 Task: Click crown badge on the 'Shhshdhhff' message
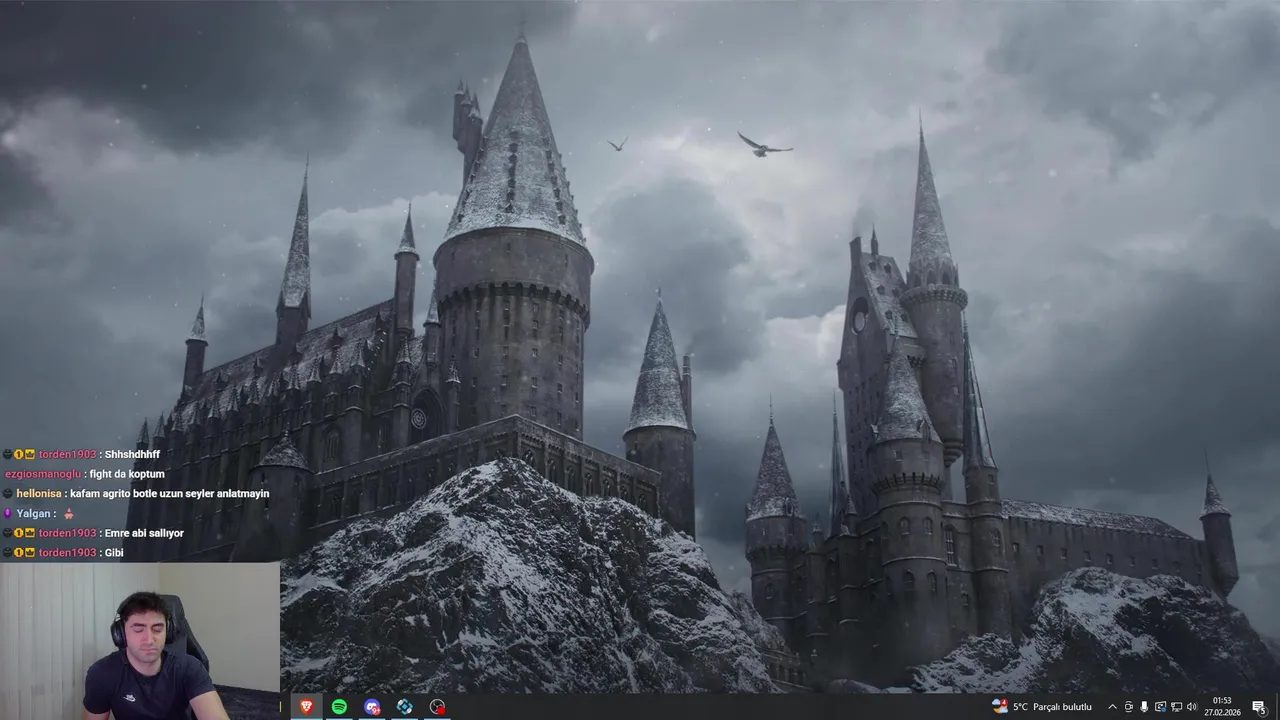point(30,454)
